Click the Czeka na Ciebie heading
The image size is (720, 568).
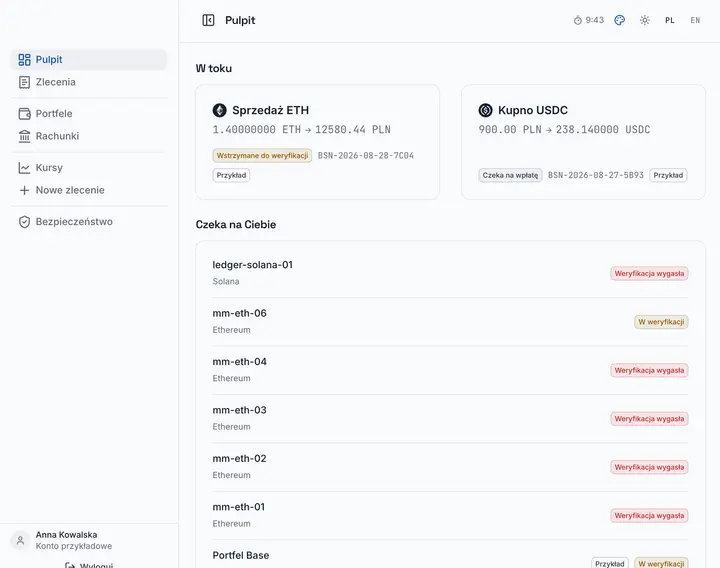(x=236, y=225)
